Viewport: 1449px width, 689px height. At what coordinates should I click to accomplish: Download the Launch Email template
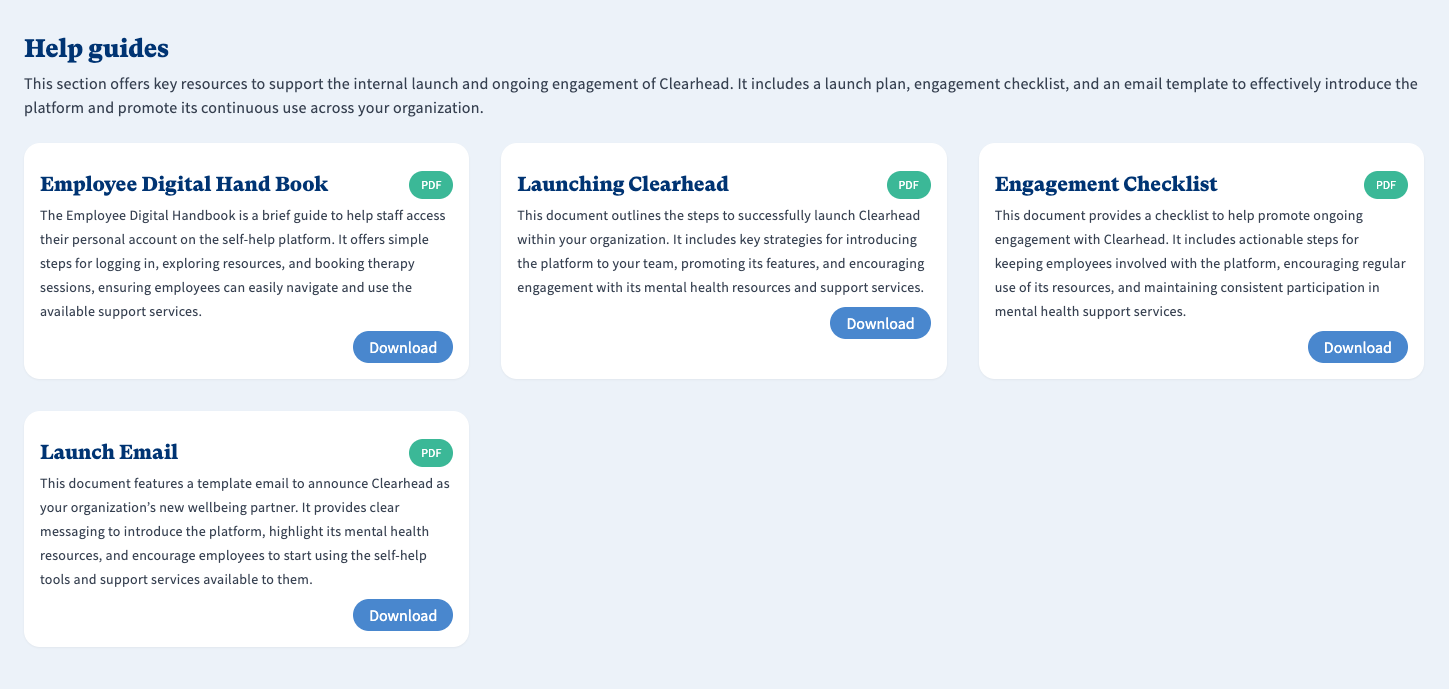tap(402, 616)
